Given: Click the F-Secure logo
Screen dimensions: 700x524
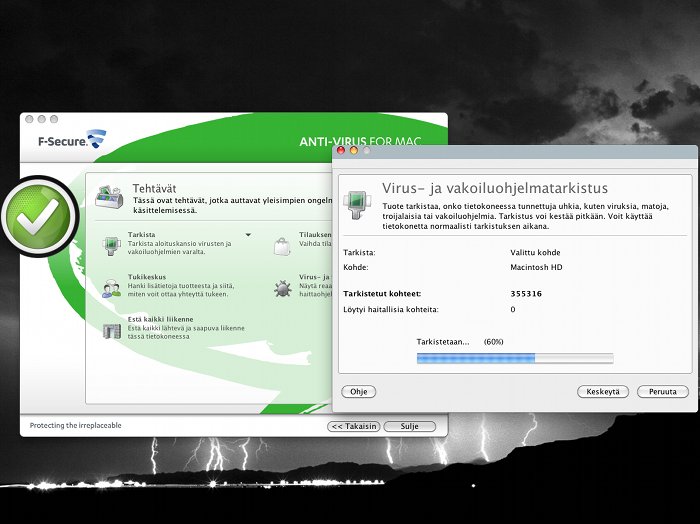Looking at the screenshot, I should tap(72, 139).
